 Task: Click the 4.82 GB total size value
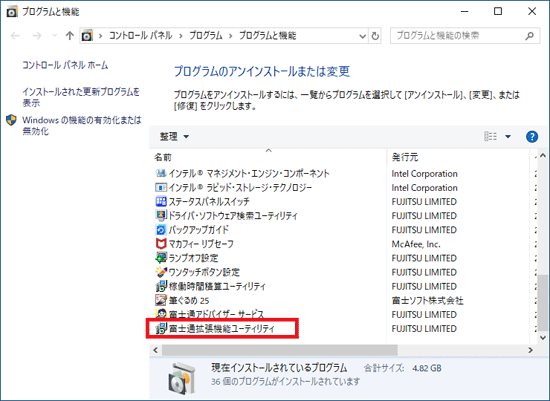[x=427, y=368]
